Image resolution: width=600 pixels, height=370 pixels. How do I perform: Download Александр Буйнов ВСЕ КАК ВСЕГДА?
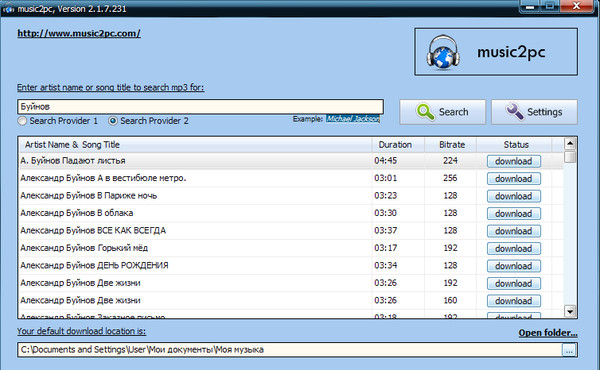(x=514, y=231)
